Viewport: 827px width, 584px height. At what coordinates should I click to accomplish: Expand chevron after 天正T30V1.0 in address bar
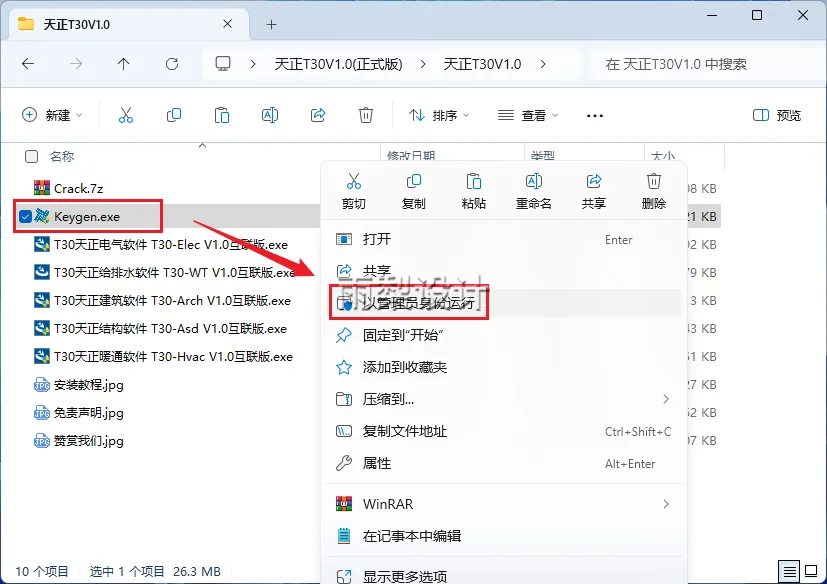click(543, 64)
